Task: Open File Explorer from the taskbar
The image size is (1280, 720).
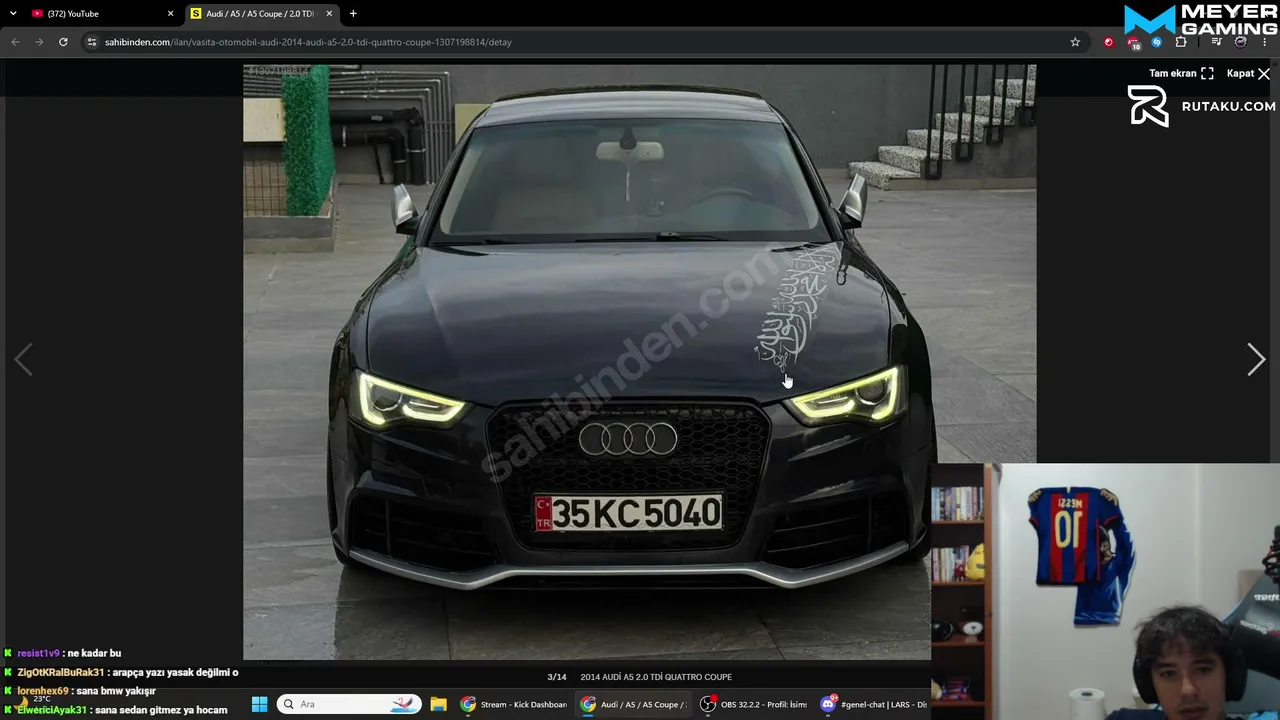Action: click(x=438, y=704)
